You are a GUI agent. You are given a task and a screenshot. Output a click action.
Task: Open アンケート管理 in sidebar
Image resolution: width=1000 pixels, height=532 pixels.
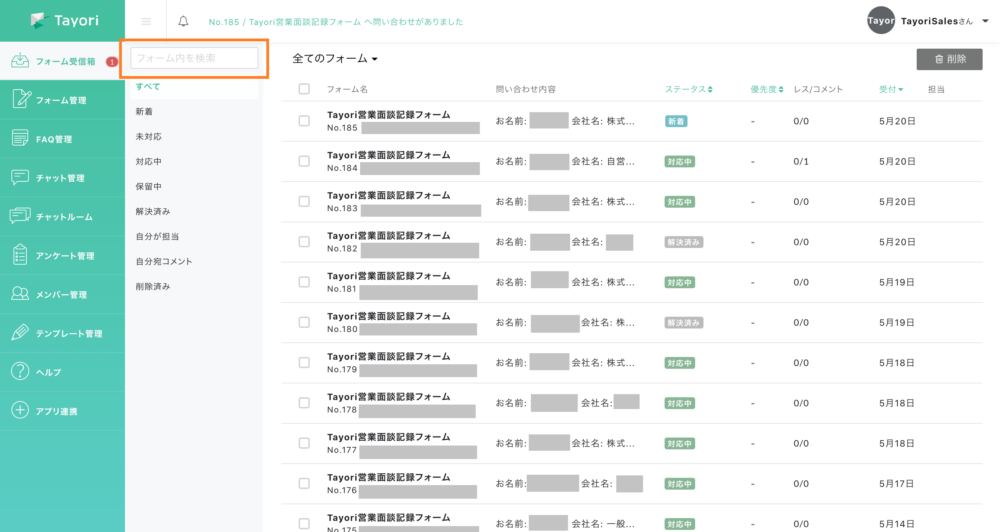(62, 255)
